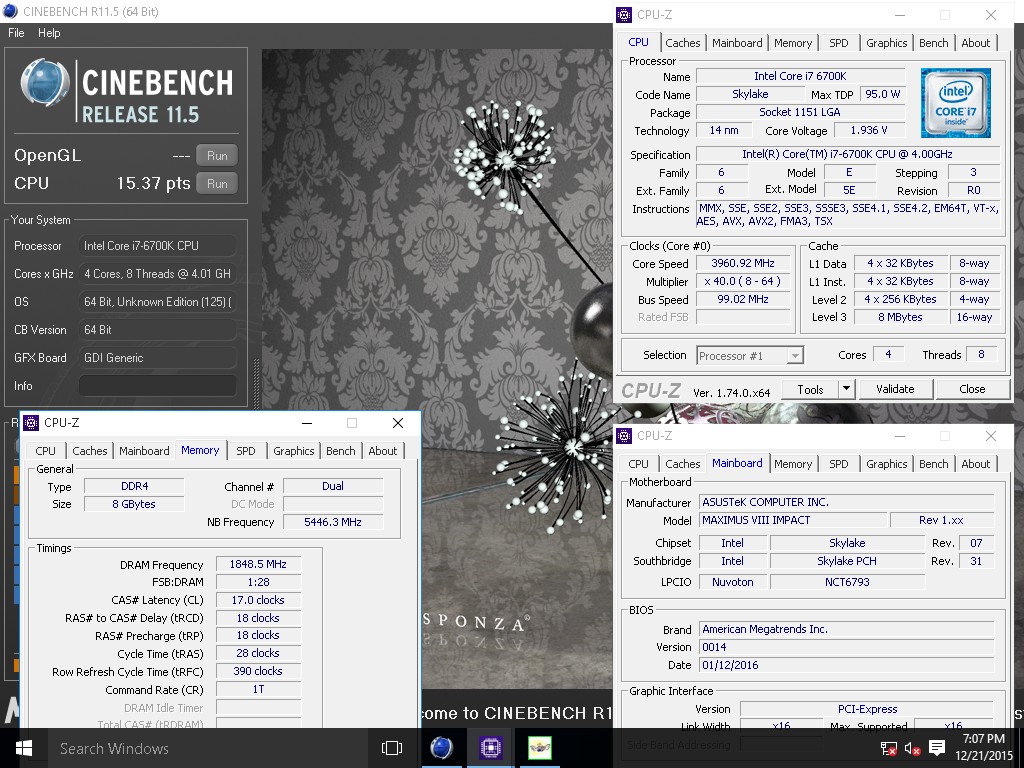Click the Core Speed 3960.92 MHz value

[x=743, y=263]
